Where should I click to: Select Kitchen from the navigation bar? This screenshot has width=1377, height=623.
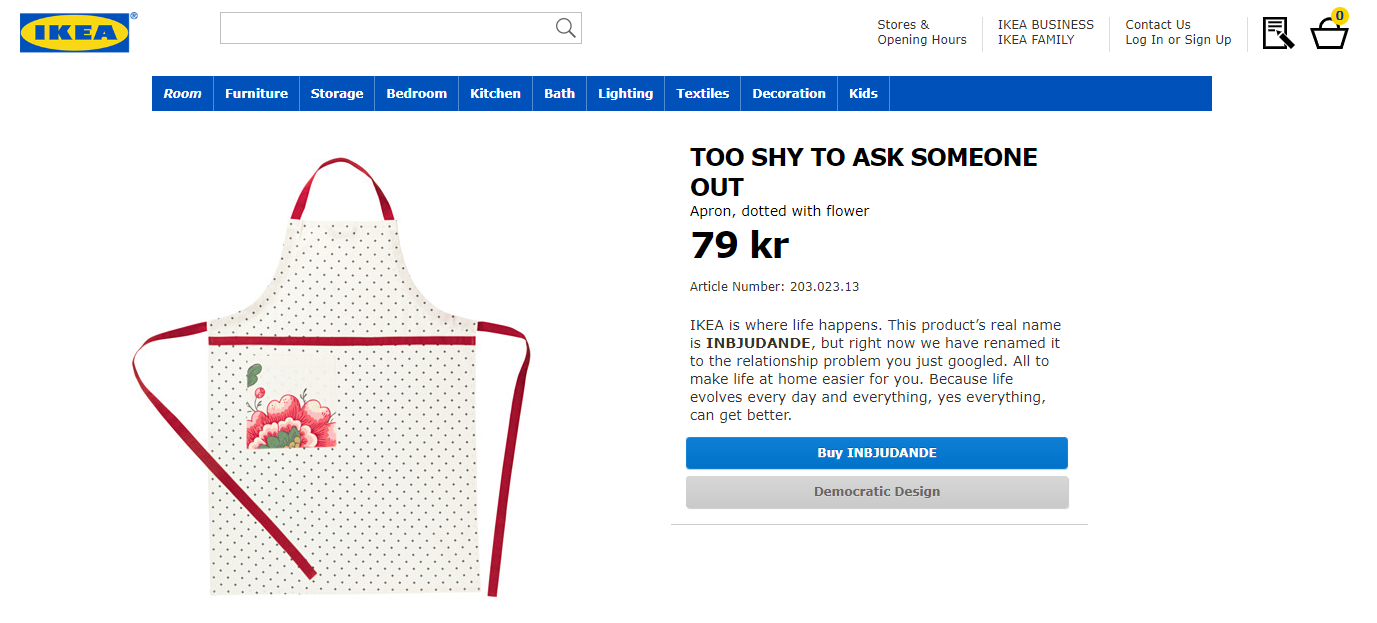(495, 93)
